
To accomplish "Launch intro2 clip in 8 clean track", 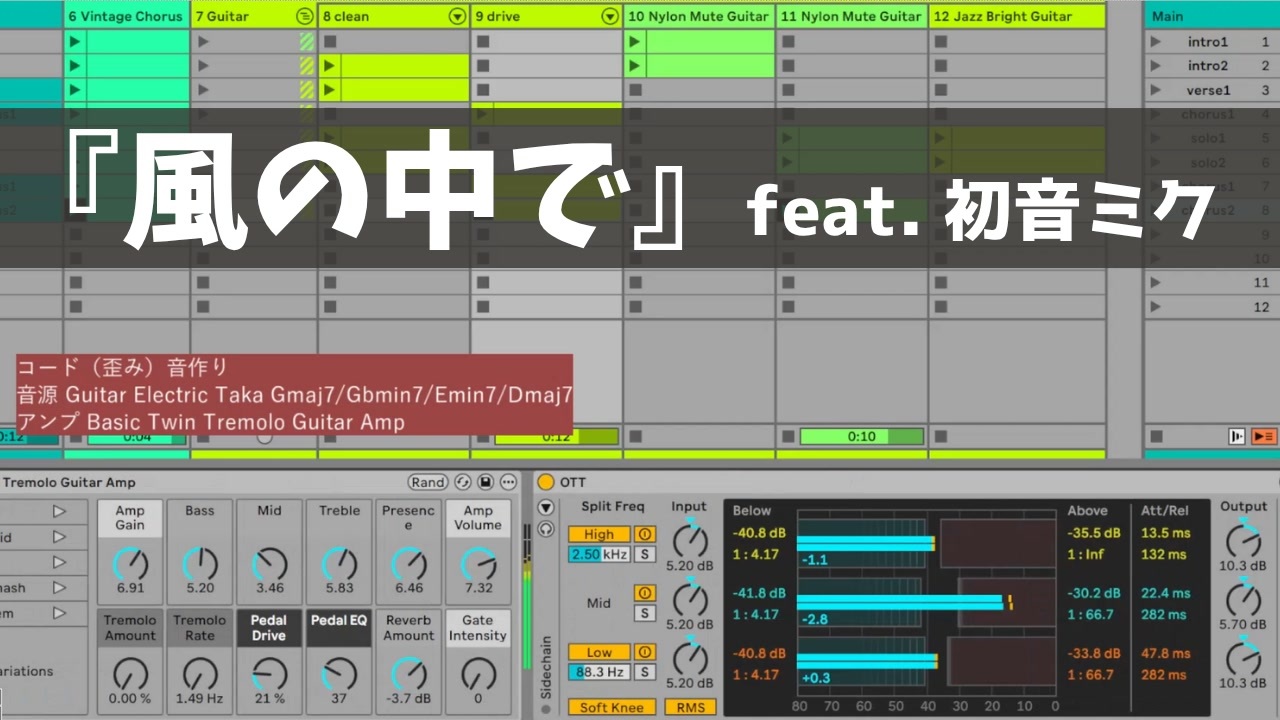I will coord(330,66).
